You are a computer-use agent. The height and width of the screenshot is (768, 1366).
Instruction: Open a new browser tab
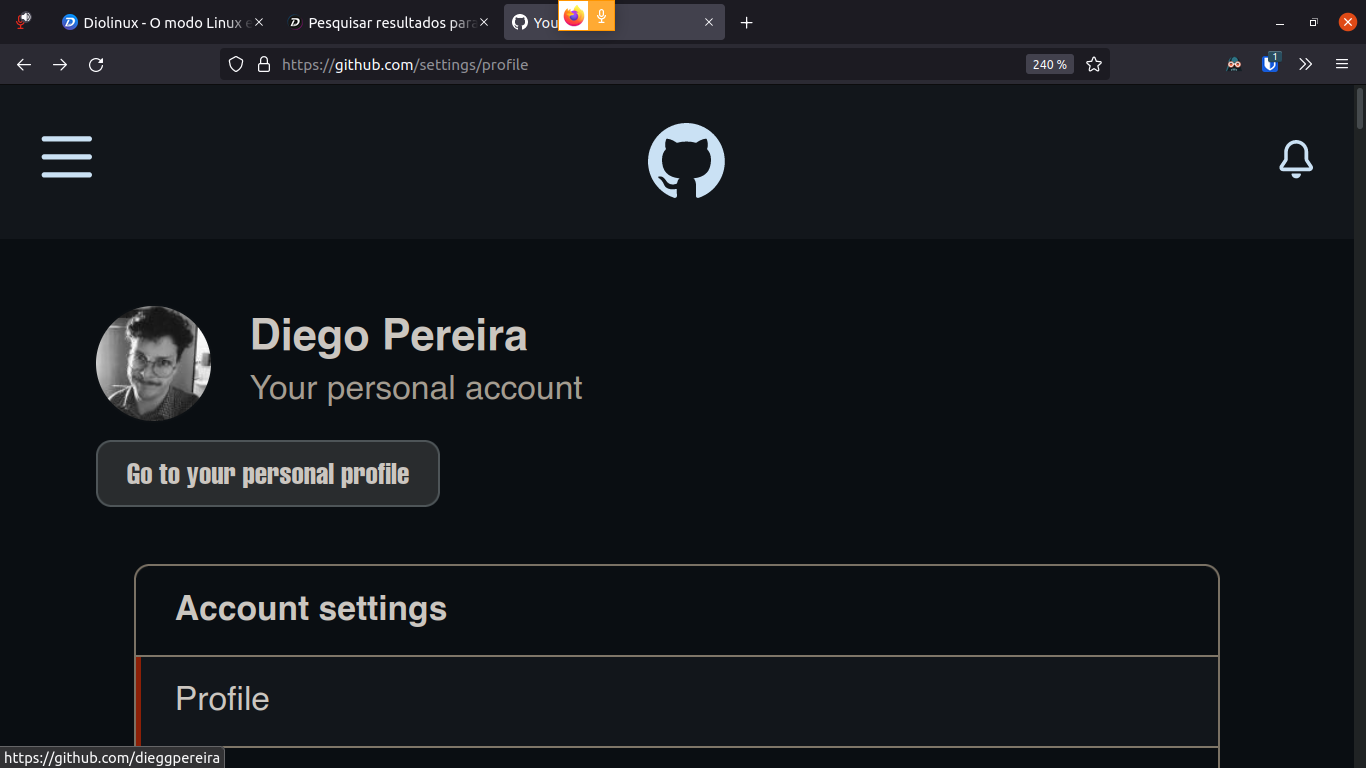click(x=746, y=22)
